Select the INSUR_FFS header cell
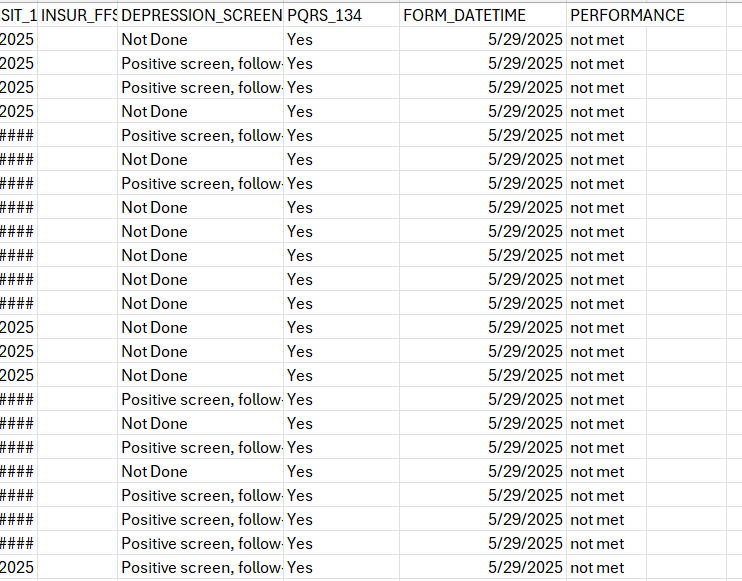The width and height of the screenshot is (742, 581). click(77, 16)
